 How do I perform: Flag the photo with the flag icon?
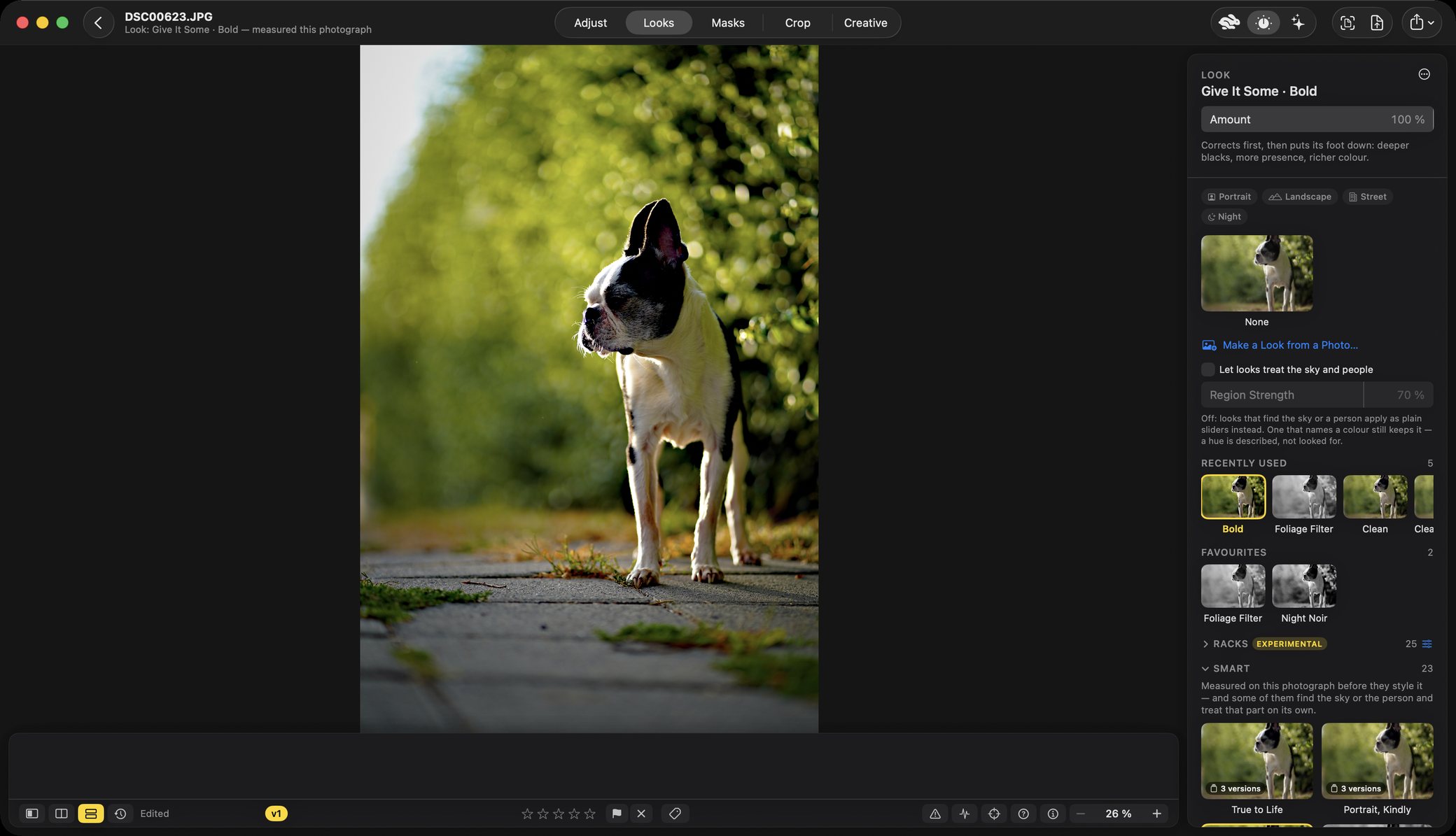point(617,814)
